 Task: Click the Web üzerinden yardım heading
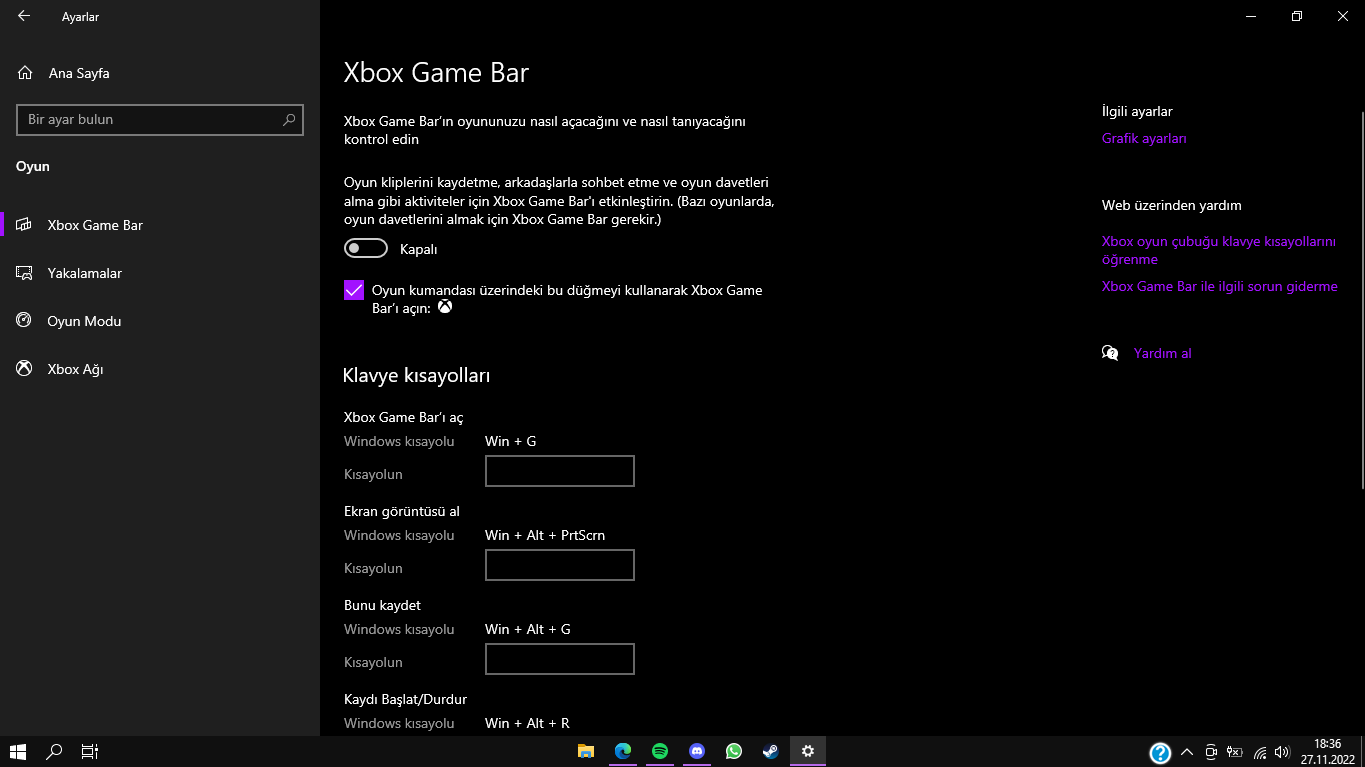(x=1172, y=205)
